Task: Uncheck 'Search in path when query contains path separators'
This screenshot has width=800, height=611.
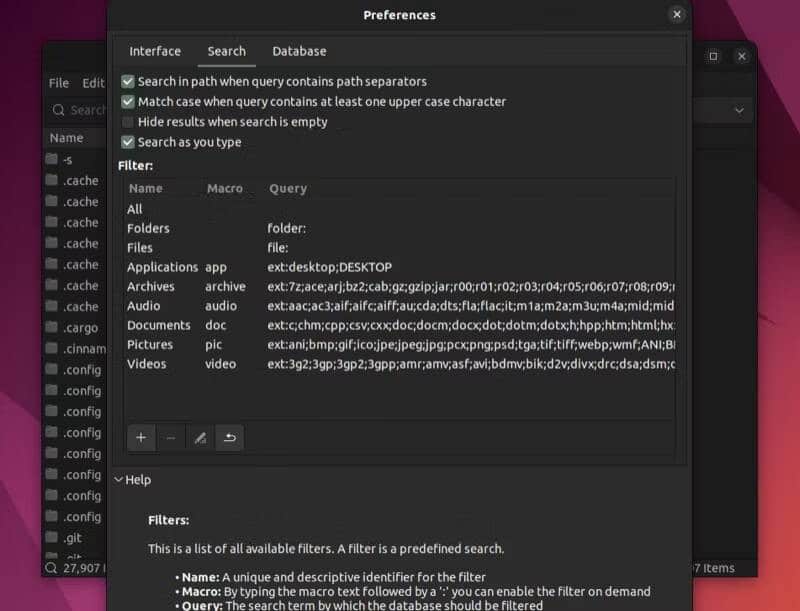Action: coord(128,82)
